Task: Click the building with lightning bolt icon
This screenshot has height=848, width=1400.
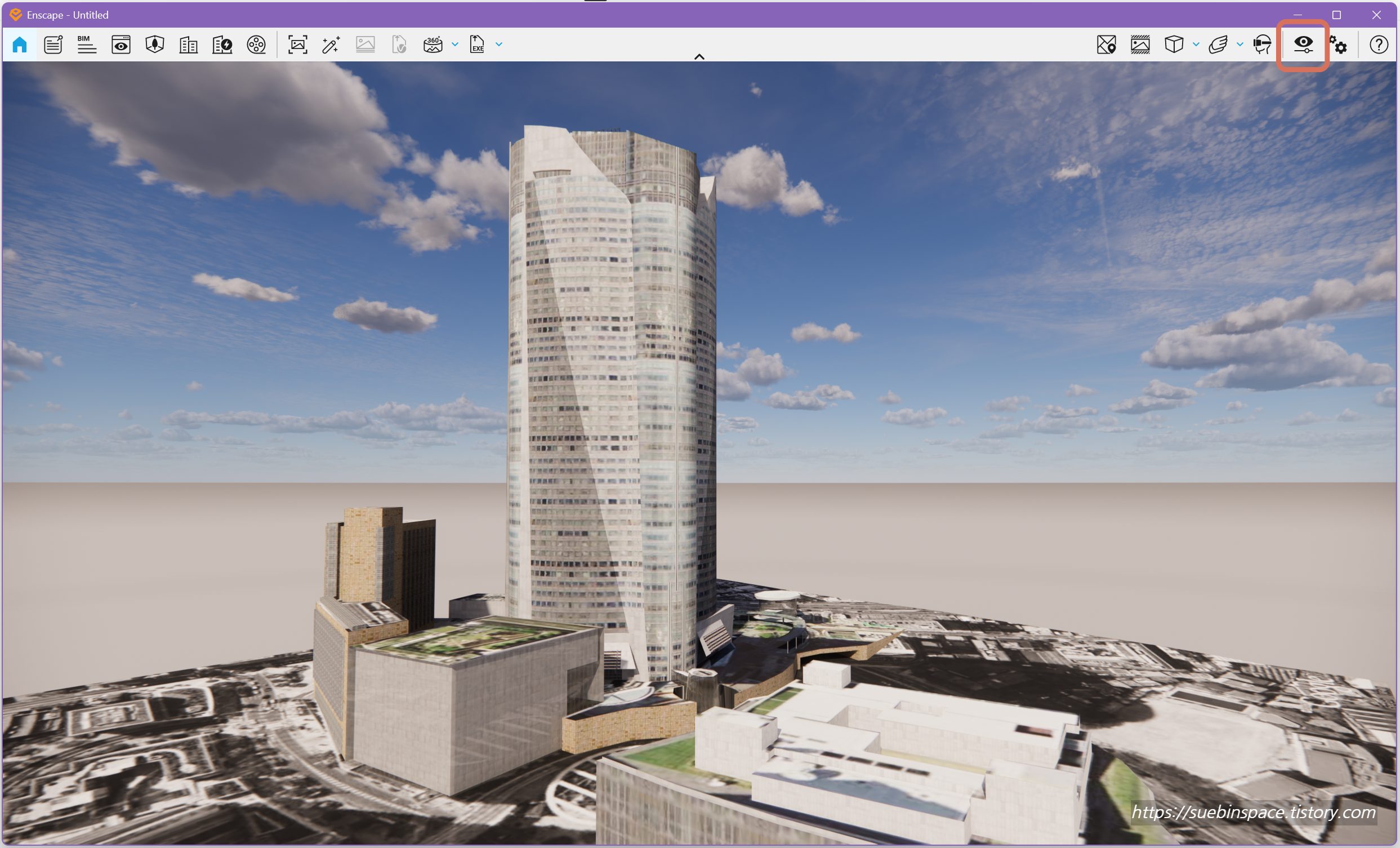Action: click(x=222, y=45)
